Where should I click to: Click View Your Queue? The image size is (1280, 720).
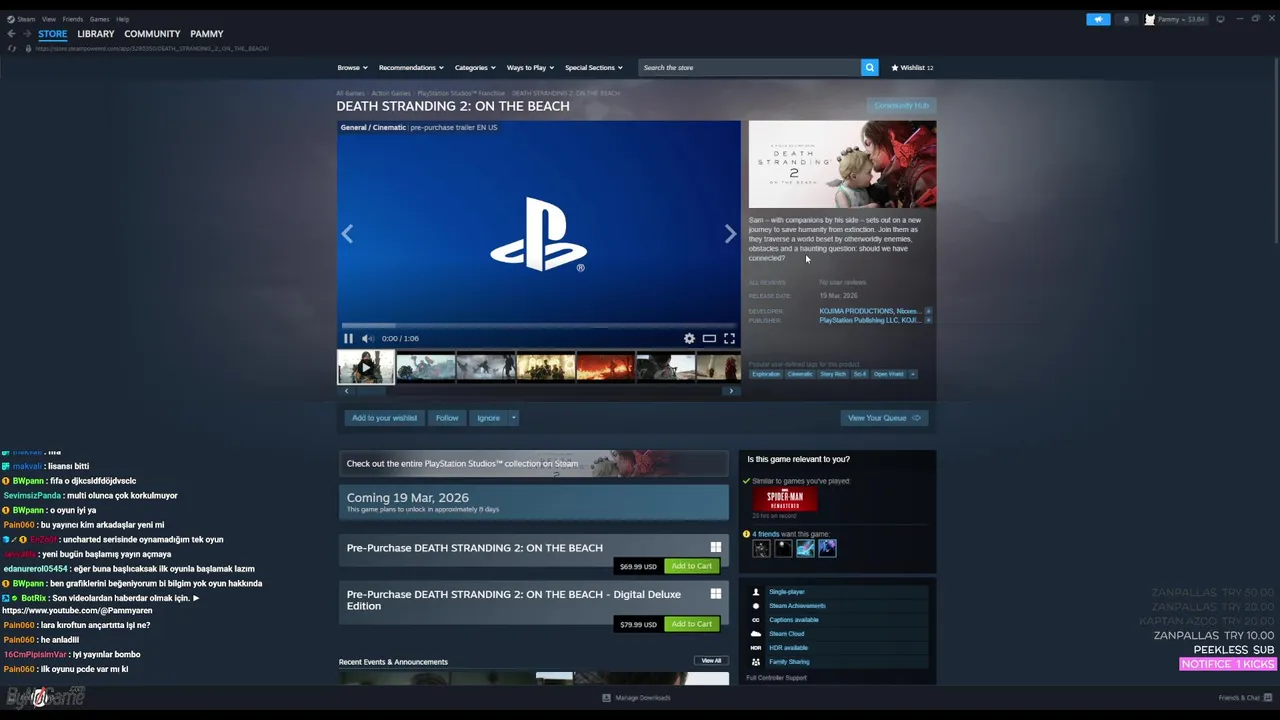click(884, 418)
